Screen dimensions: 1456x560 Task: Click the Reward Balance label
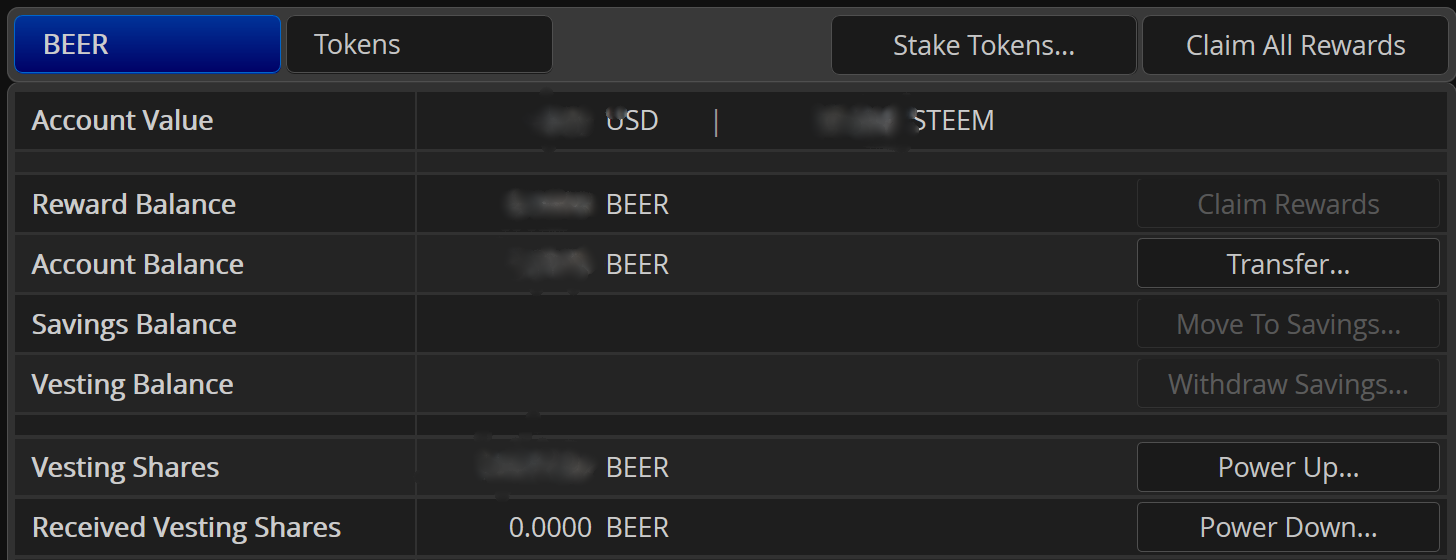pos(134,205)
